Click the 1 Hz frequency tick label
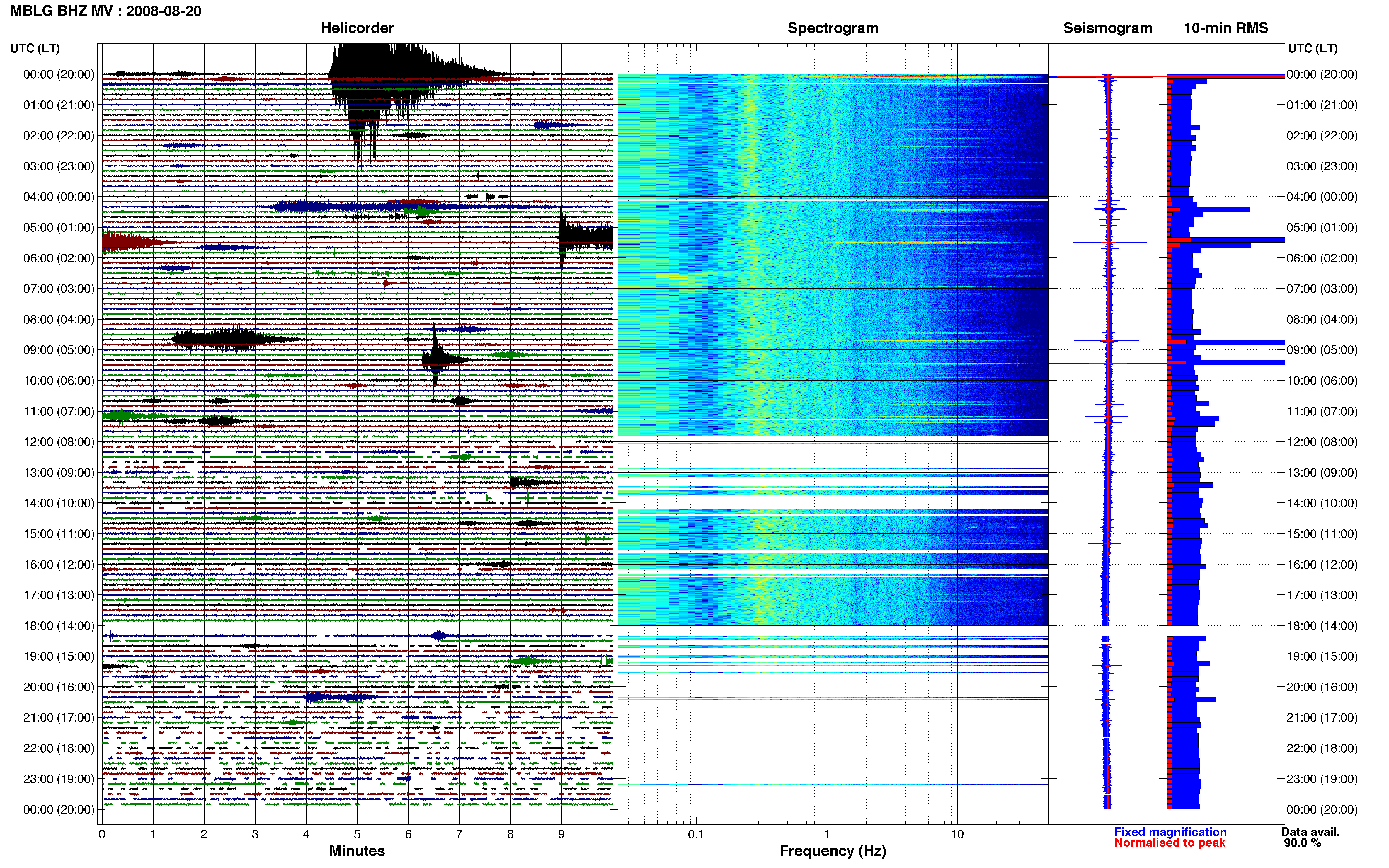This screenshot has height=868, width=1389. pyautogui.click(x=827, y=834)
